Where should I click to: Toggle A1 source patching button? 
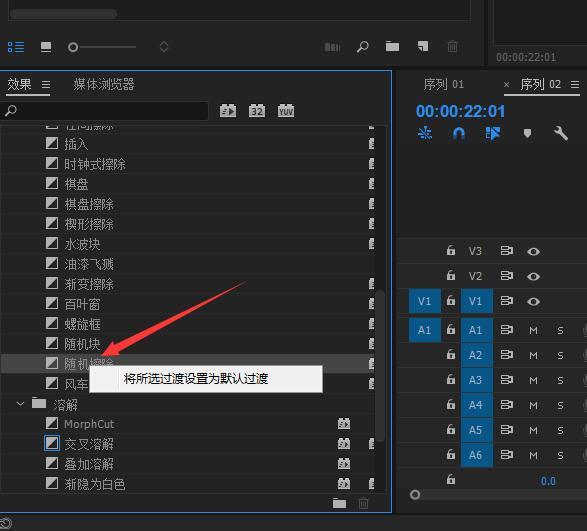click(x=425, y=330)
